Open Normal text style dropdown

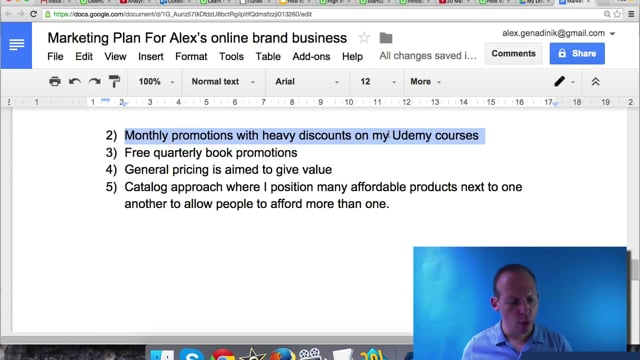click(223, 82)
